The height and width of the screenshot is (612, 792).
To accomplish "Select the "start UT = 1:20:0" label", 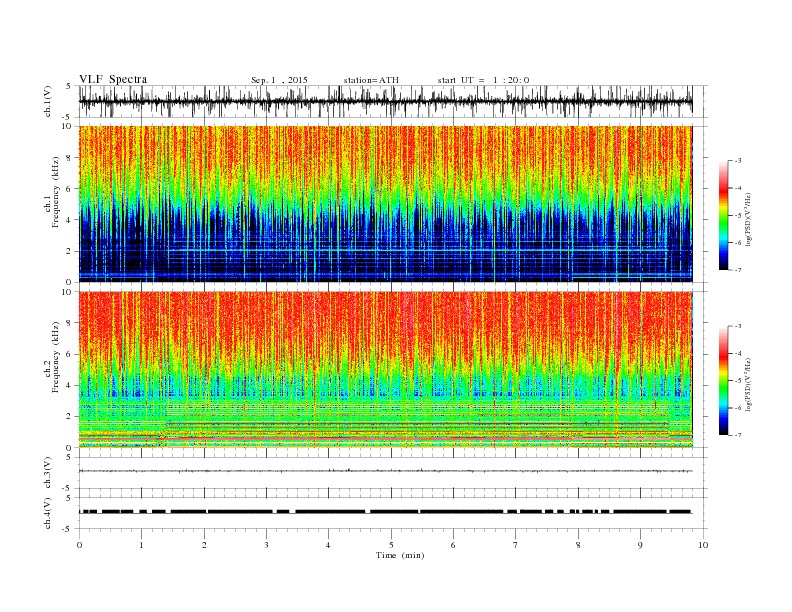I will (x=483, y=80).
